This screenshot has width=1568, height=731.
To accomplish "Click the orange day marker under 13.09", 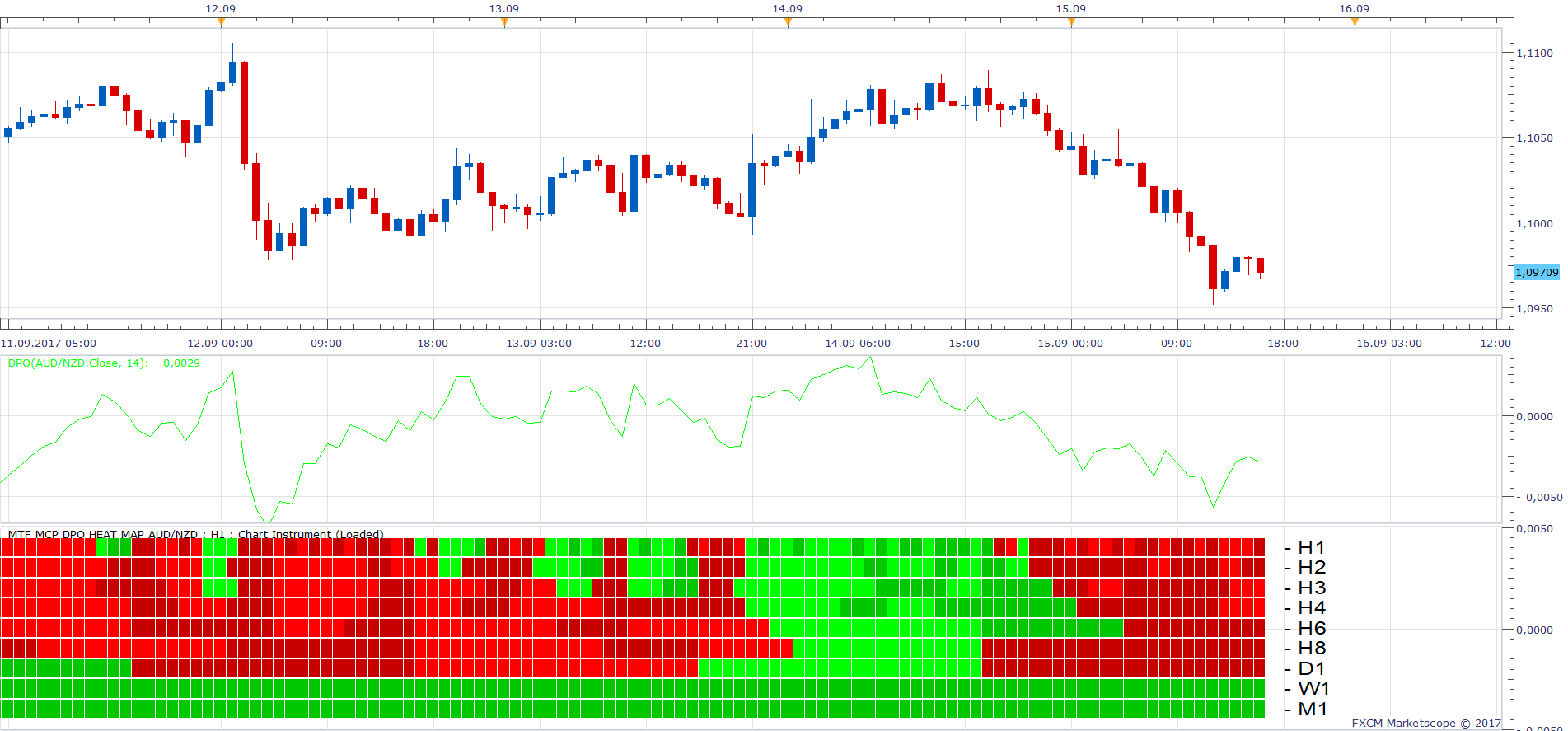I will click(504, 22).
